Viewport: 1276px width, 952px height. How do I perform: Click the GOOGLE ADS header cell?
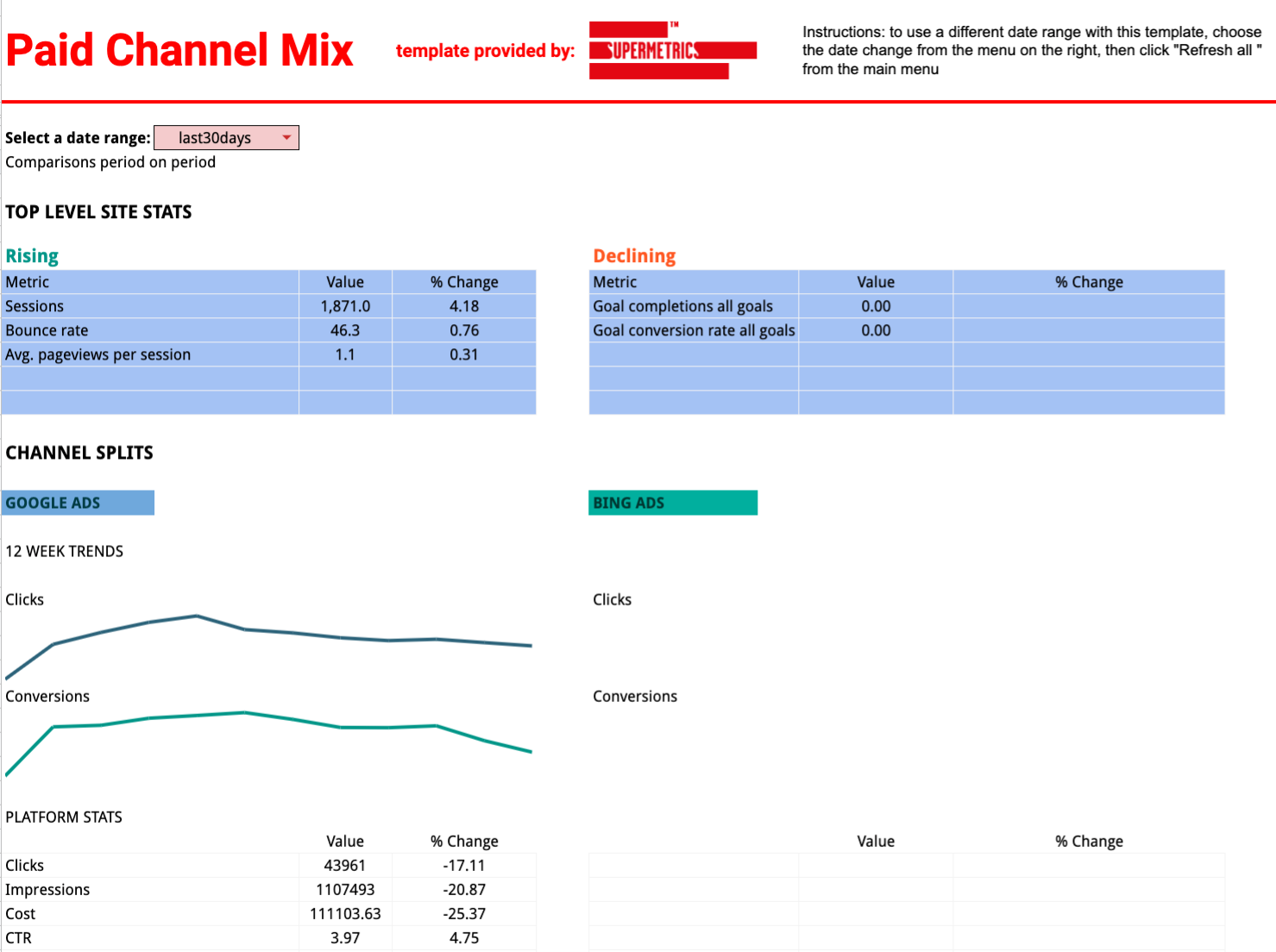coord(78,503)
